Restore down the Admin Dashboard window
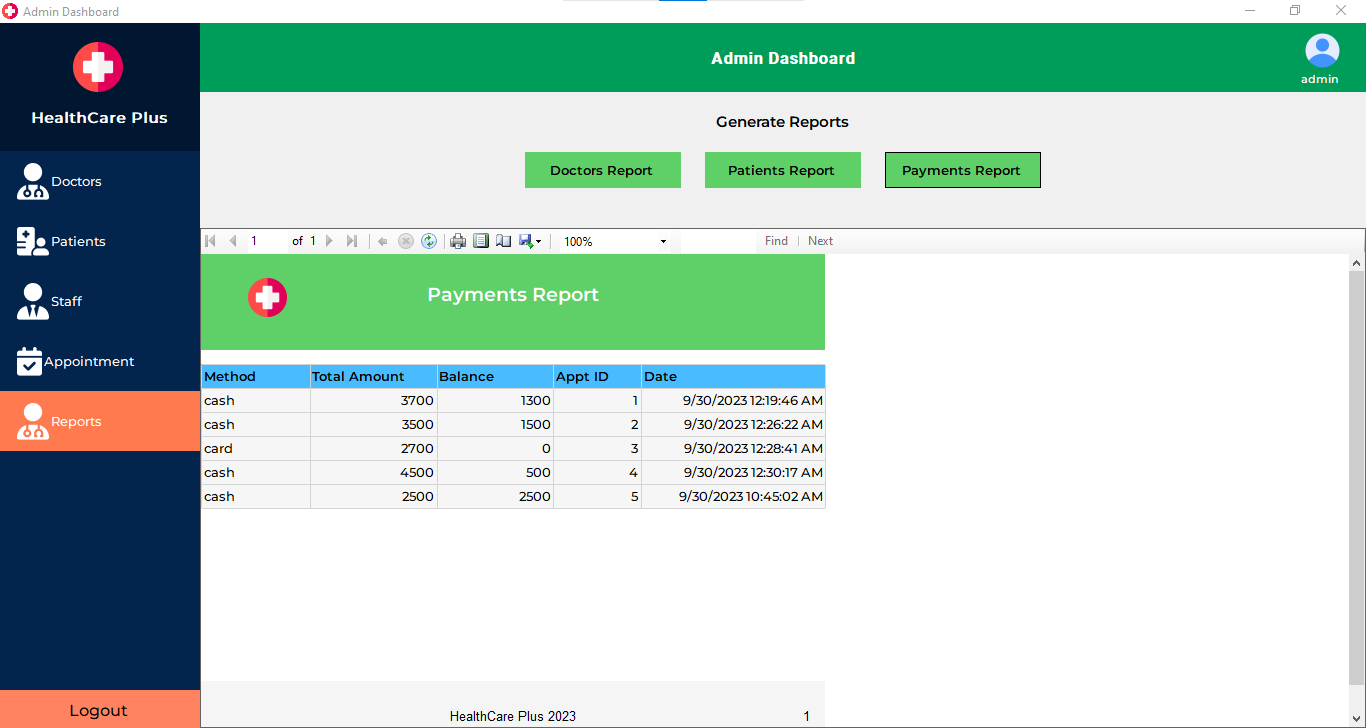The image size is (1366, 728). click(1295, 10)
